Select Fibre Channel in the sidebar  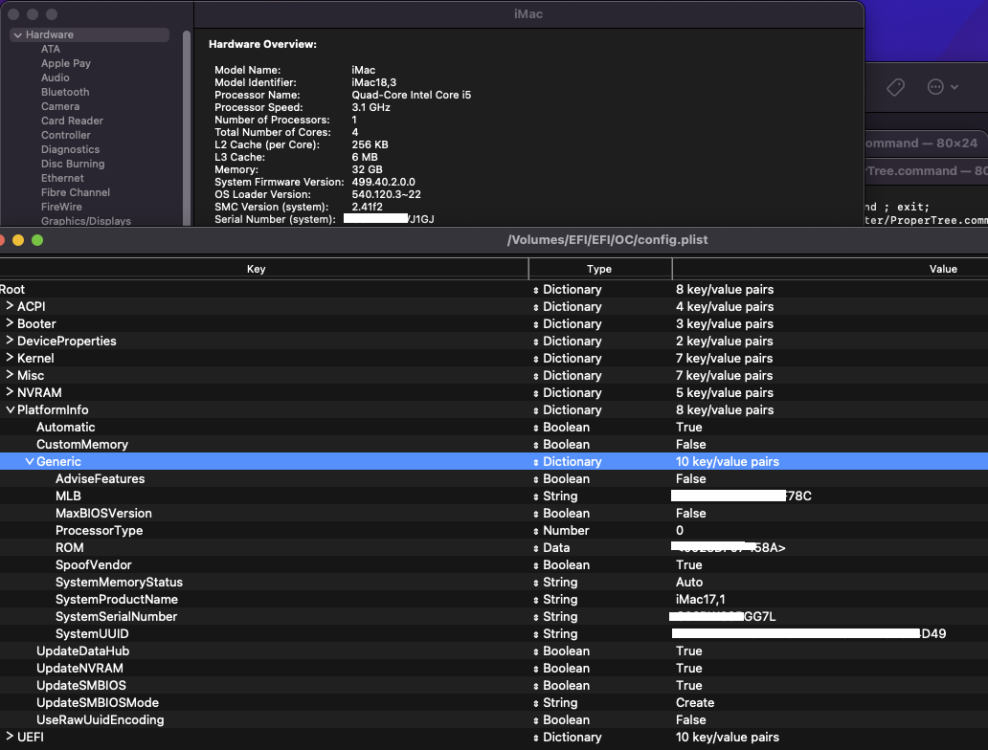click(75, 192)
